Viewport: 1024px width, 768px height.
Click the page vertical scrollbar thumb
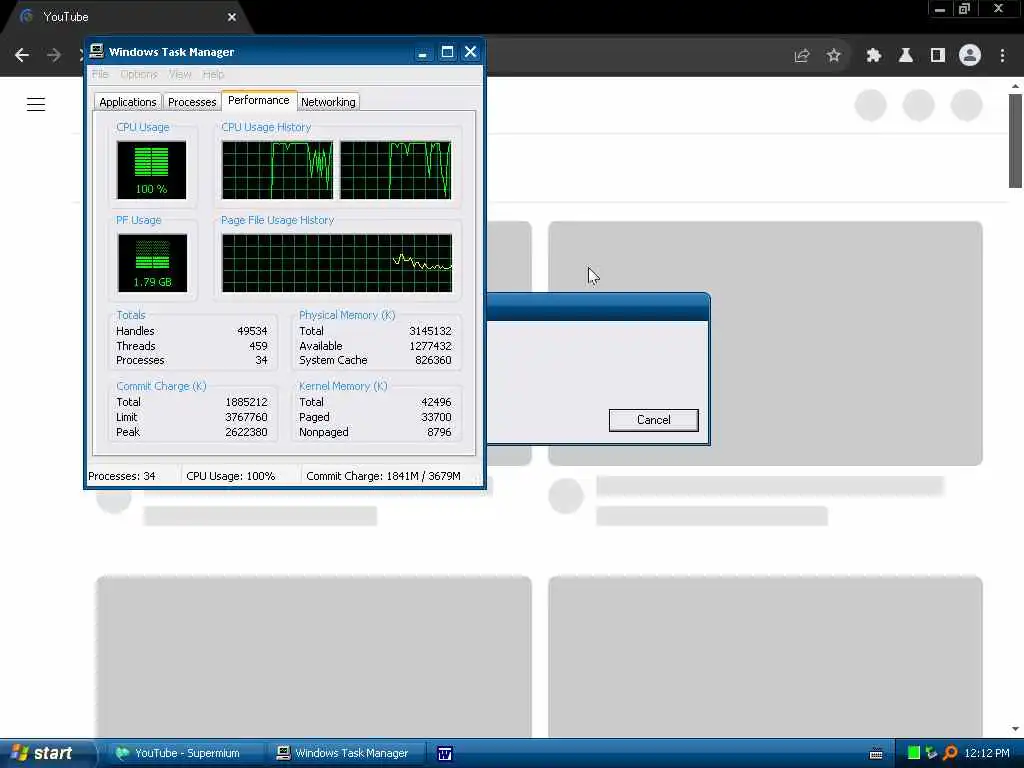point(1015,140)
